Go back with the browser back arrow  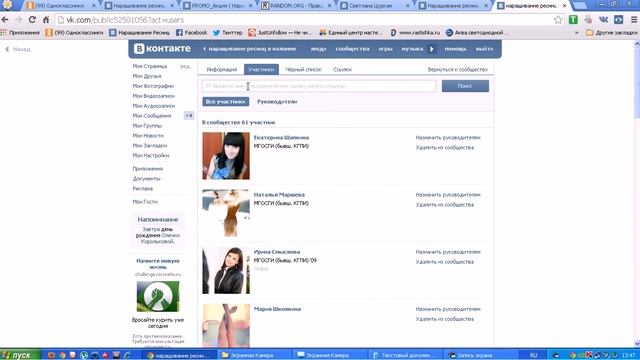(5, 20)
